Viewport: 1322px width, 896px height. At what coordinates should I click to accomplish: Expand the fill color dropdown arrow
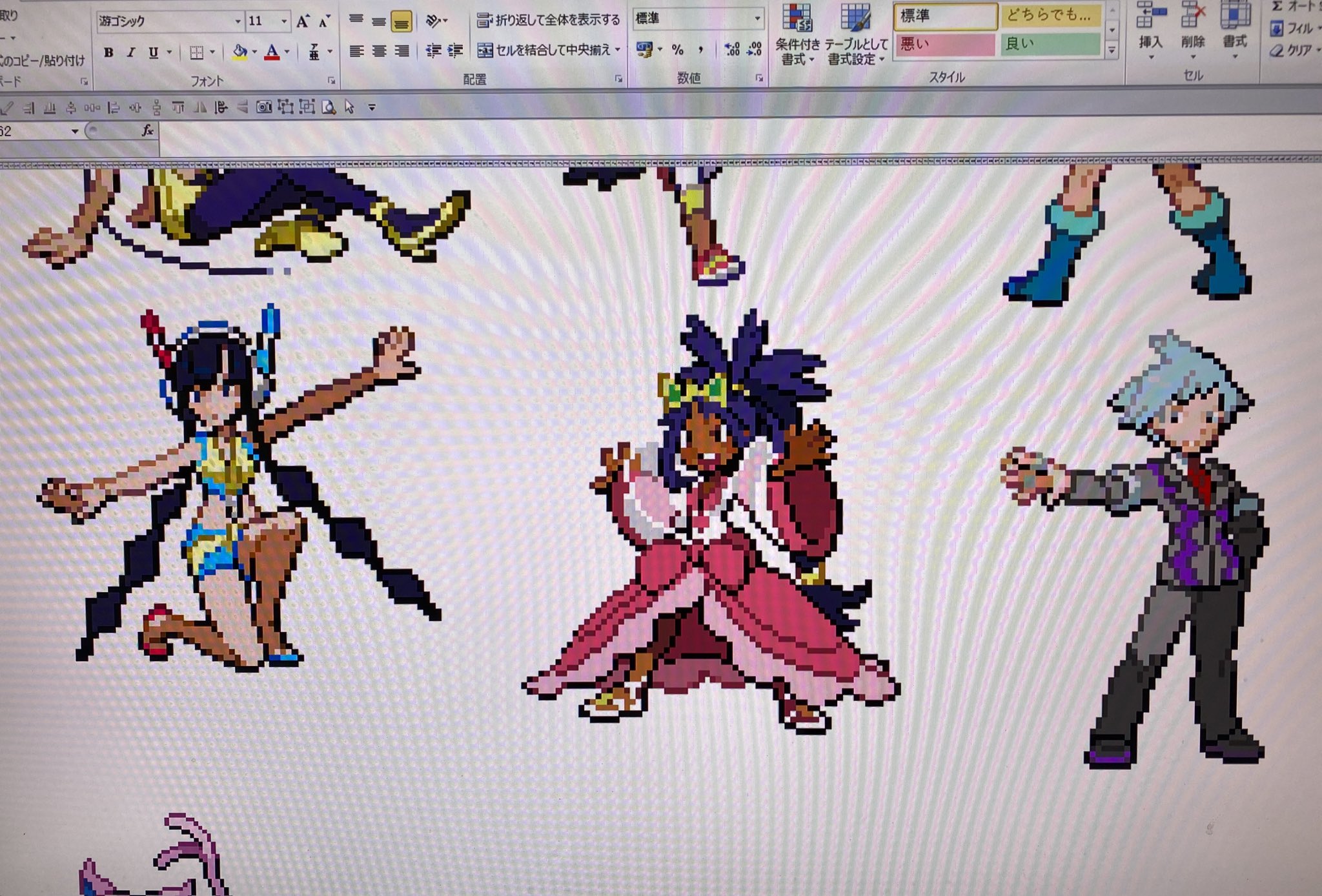point(254,52)
